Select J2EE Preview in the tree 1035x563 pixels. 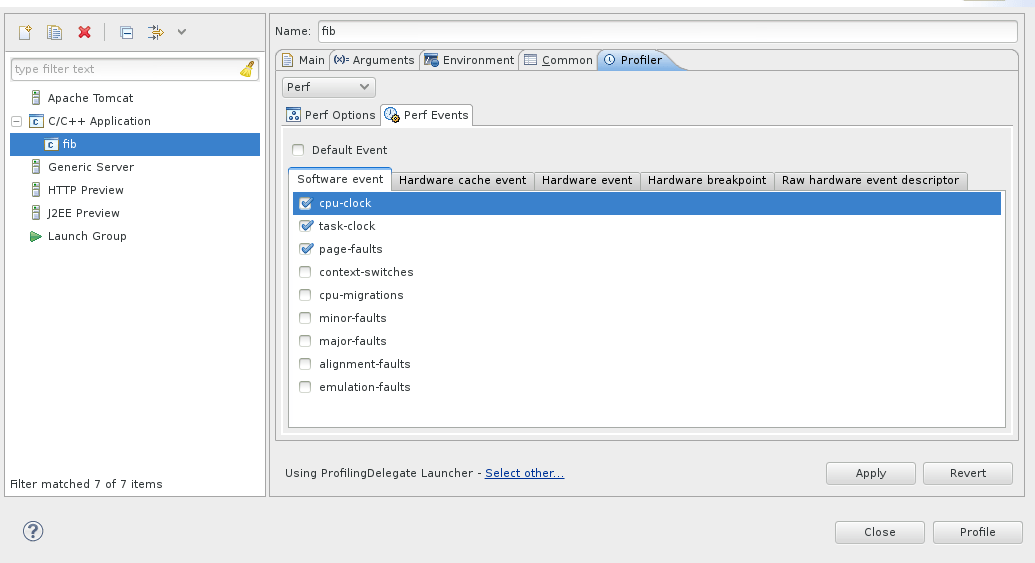[83, 213]
